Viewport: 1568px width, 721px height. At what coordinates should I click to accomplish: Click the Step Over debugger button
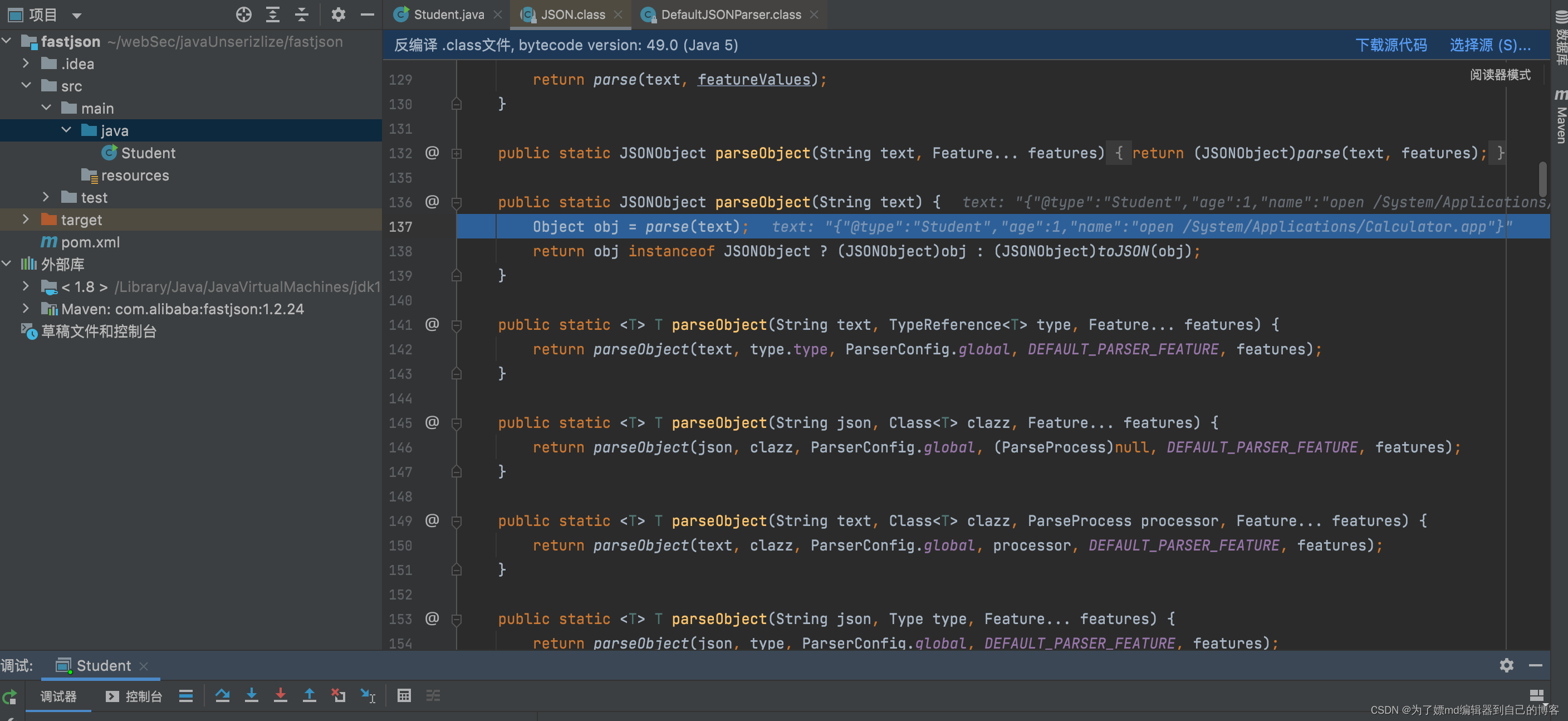[x=222, y=695]
